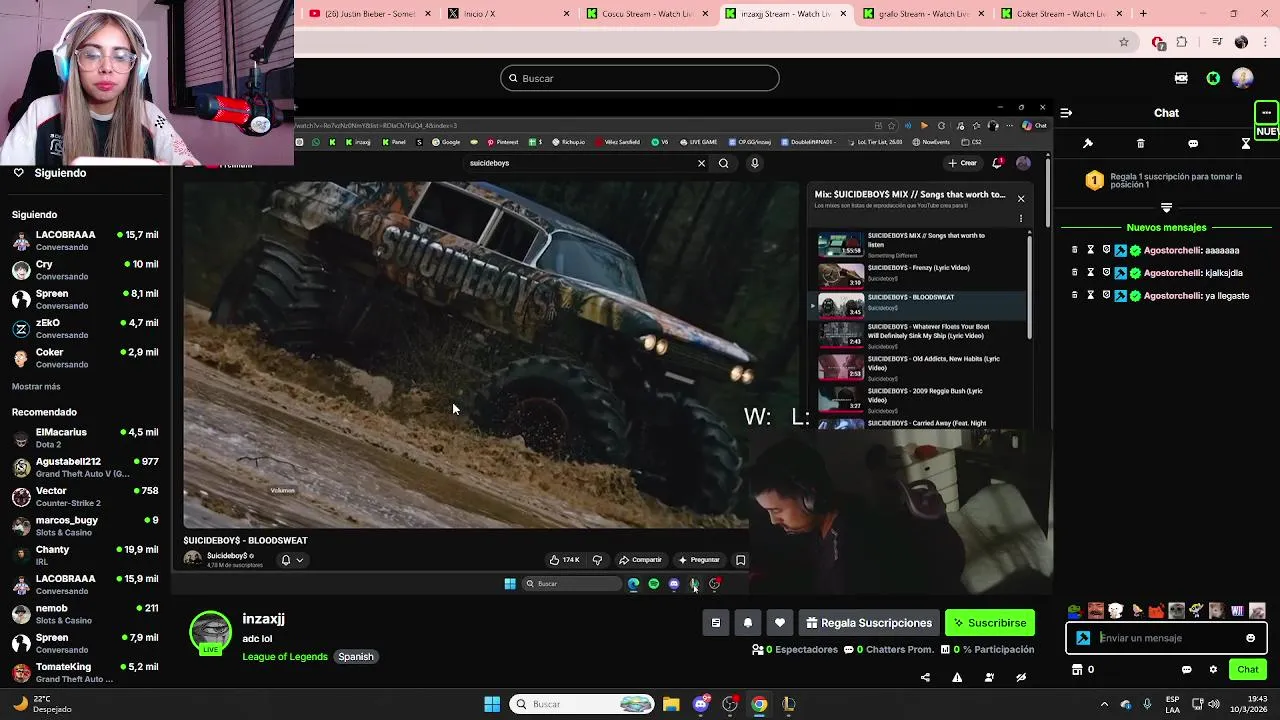Report the stream with the warning triangle icon

pos(957,678)
